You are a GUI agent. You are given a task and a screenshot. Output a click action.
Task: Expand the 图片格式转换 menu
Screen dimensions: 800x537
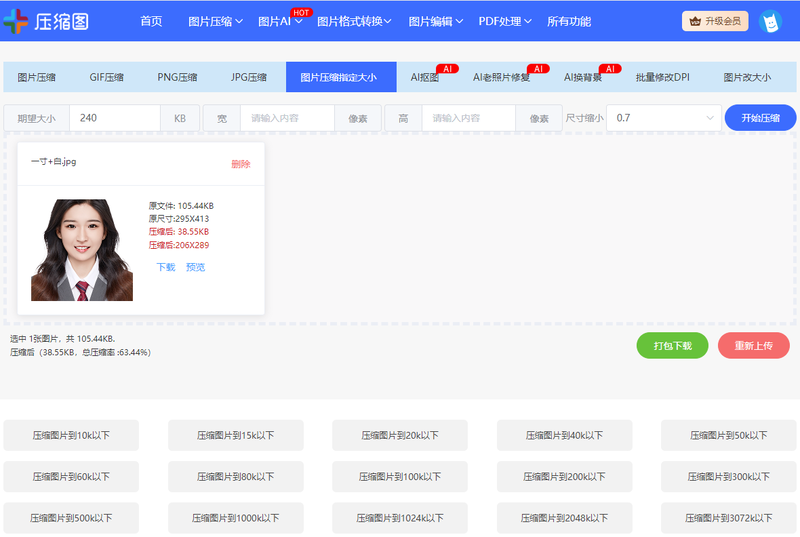pos(354,21)
